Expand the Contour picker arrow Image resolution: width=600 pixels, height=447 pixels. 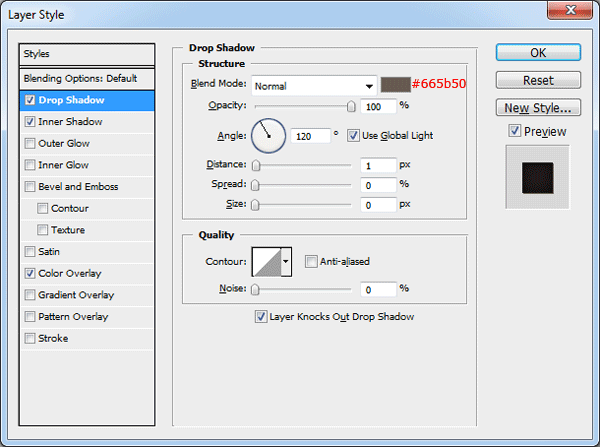click(286, 262)
